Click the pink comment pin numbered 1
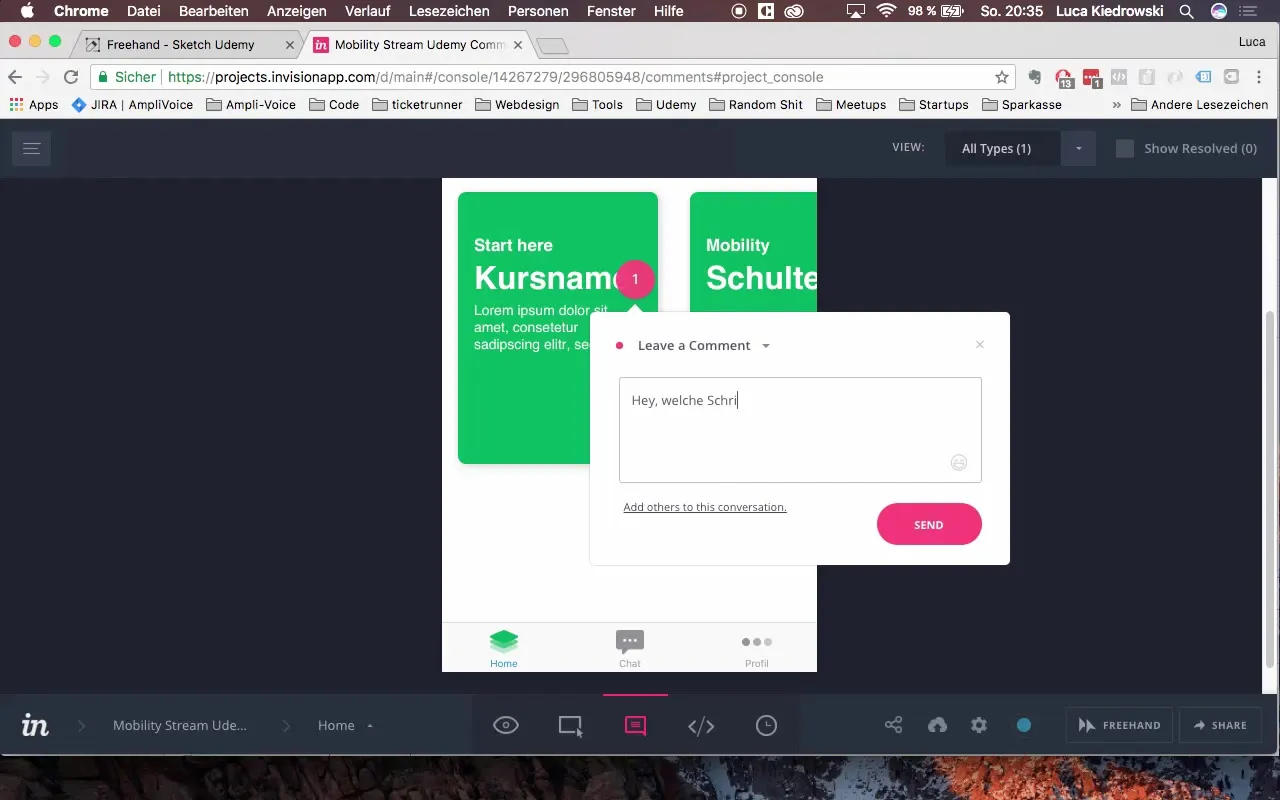1280x800 pixels. click(x=635, y=280)
